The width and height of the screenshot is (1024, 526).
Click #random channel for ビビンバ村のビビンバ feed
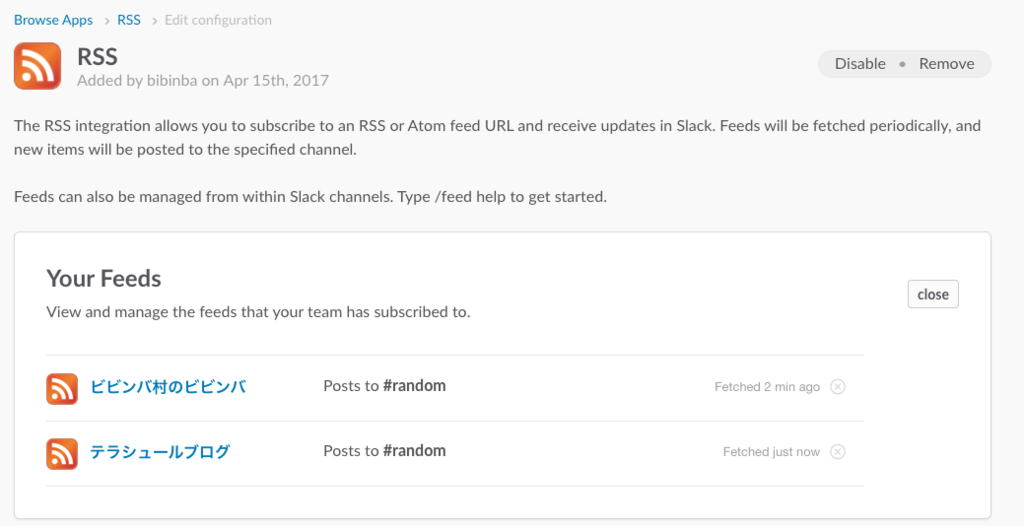(414, 386)
